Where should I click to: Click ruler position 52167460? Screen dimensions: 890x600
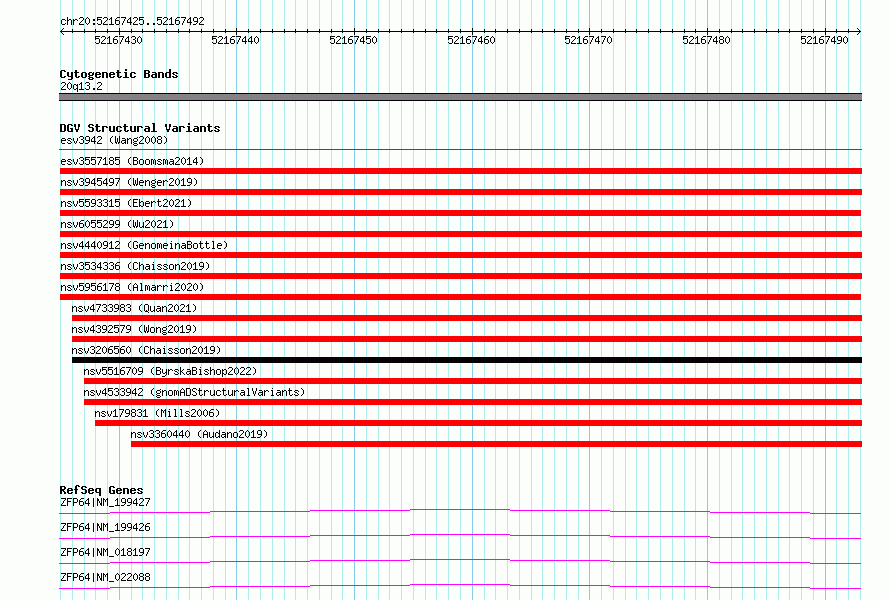coord(471,40)
